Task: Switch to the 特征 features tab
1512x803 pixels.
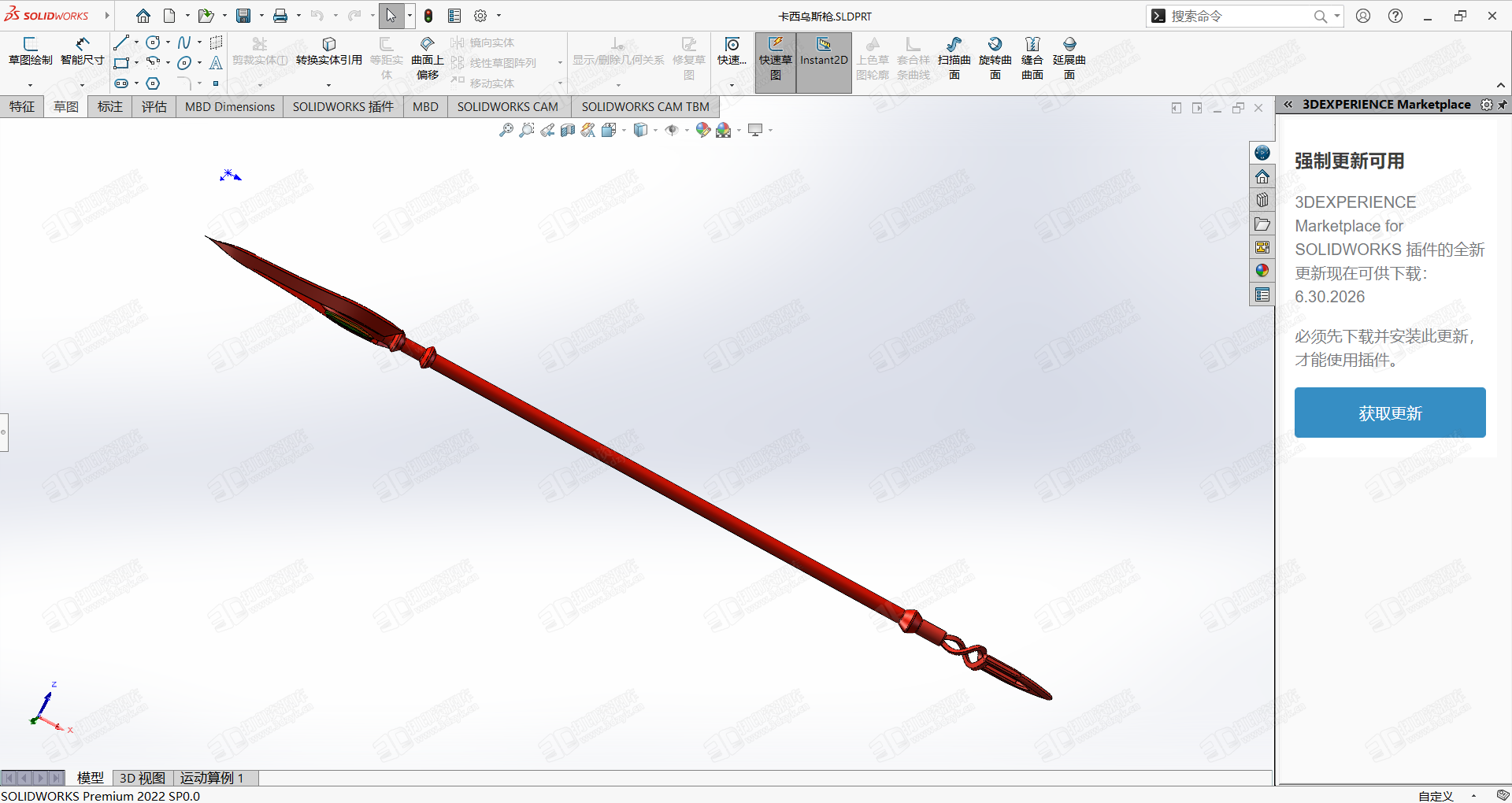Action: (x=22, y=107)
